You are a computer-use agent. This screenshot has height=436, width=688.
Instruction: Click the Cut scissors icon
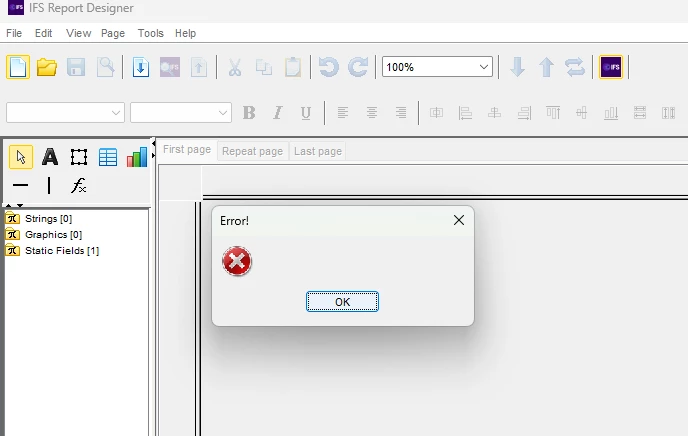[x=235, y=67]
